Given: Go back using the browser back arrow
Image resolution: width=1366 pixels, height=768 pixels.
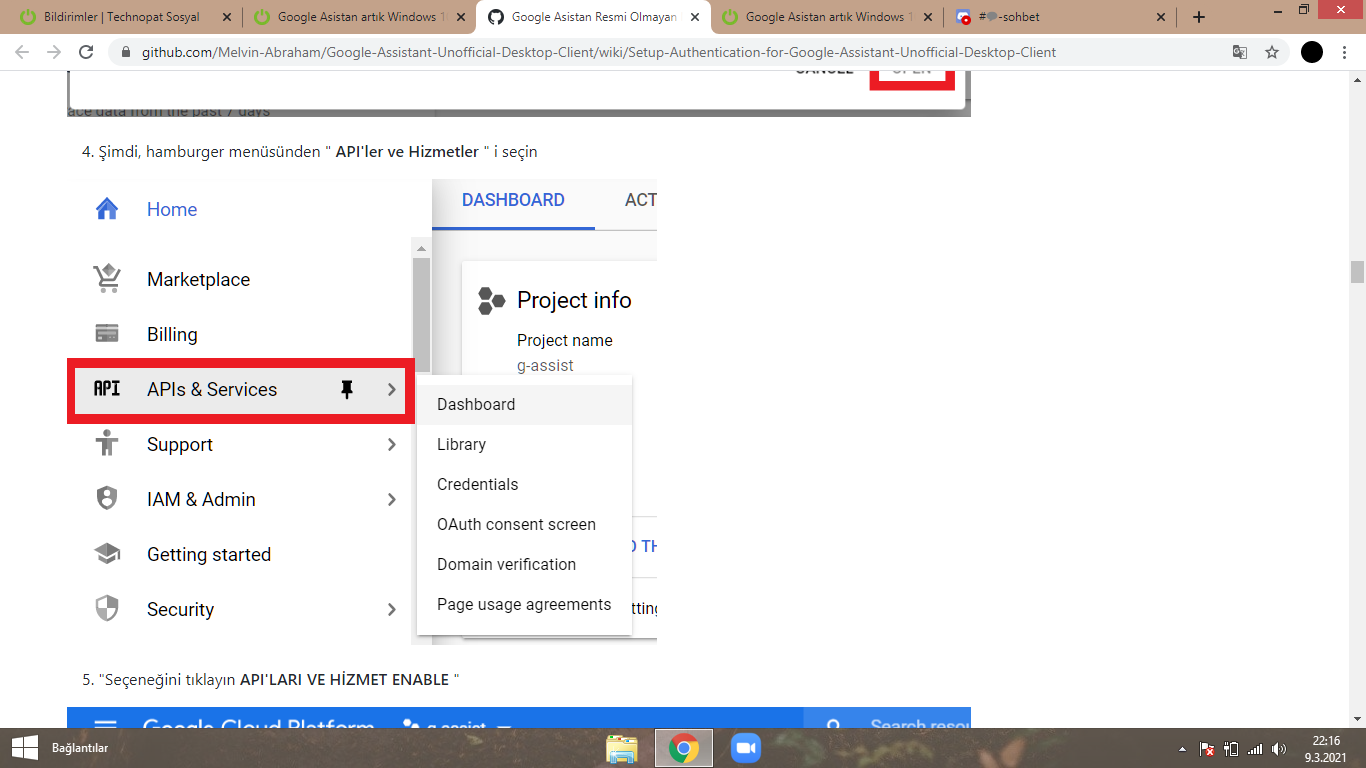Looking at the screenshot, I should [x=22, y=52].
